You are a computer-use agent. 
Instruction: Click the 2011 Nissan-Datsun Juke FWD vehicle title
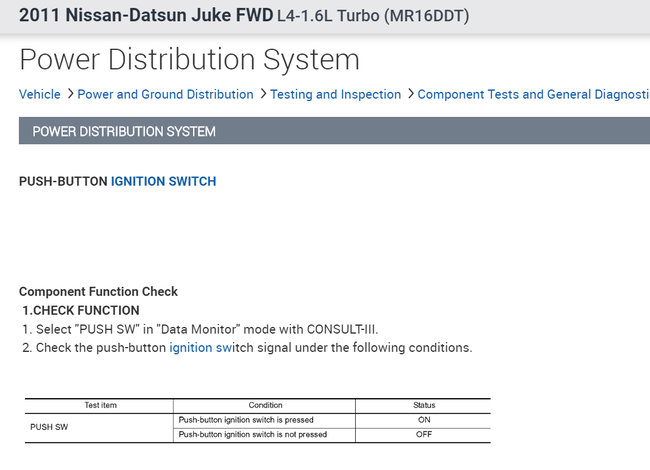146,16
